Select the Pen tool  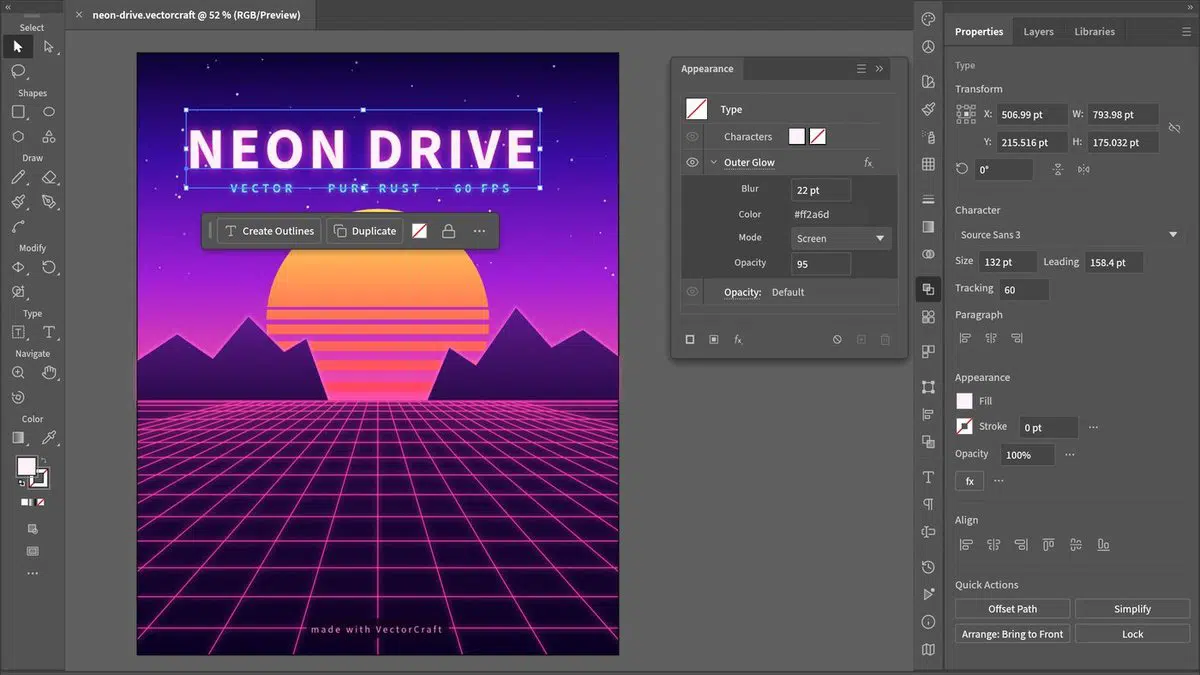click(x=49, y=201)
